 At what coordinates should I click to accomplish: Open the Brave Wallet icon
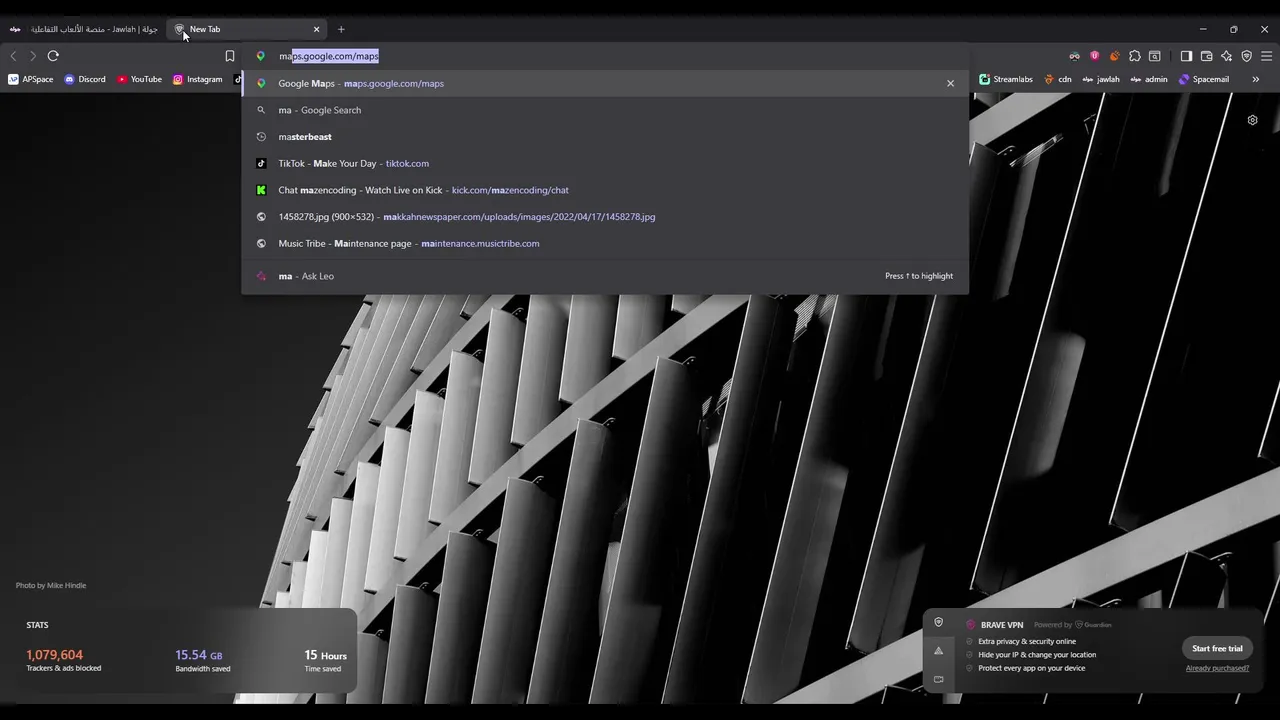(1206, 56)
